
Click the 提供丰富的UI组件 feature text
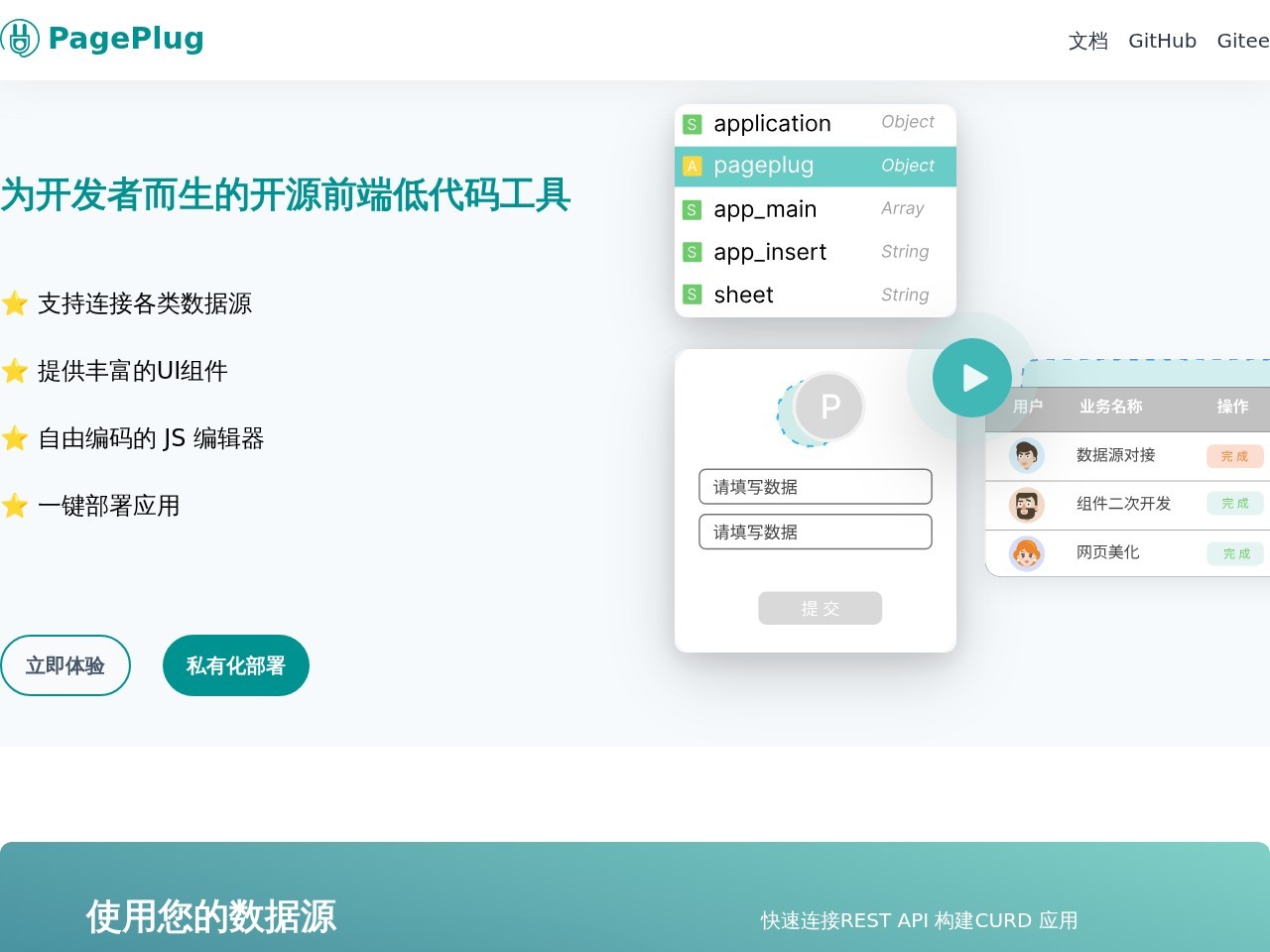coord(133,371)
